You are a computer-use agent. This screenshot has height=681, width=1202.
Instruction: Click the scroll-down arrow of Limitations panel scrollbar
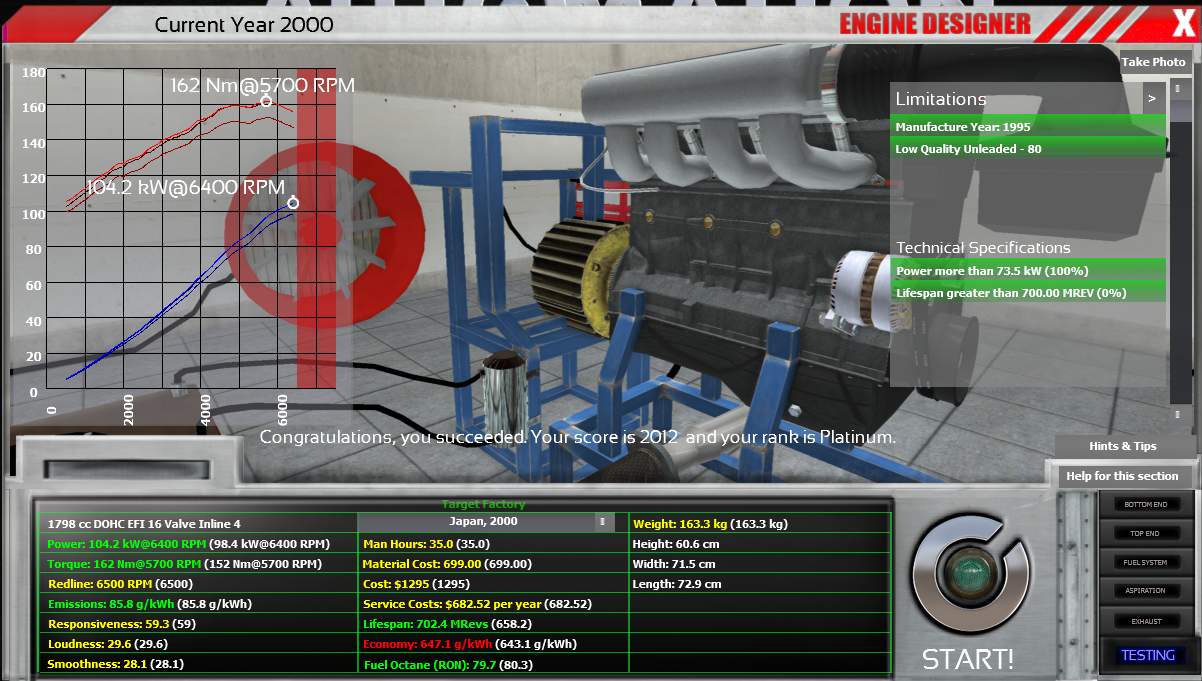coord(1177,414)
